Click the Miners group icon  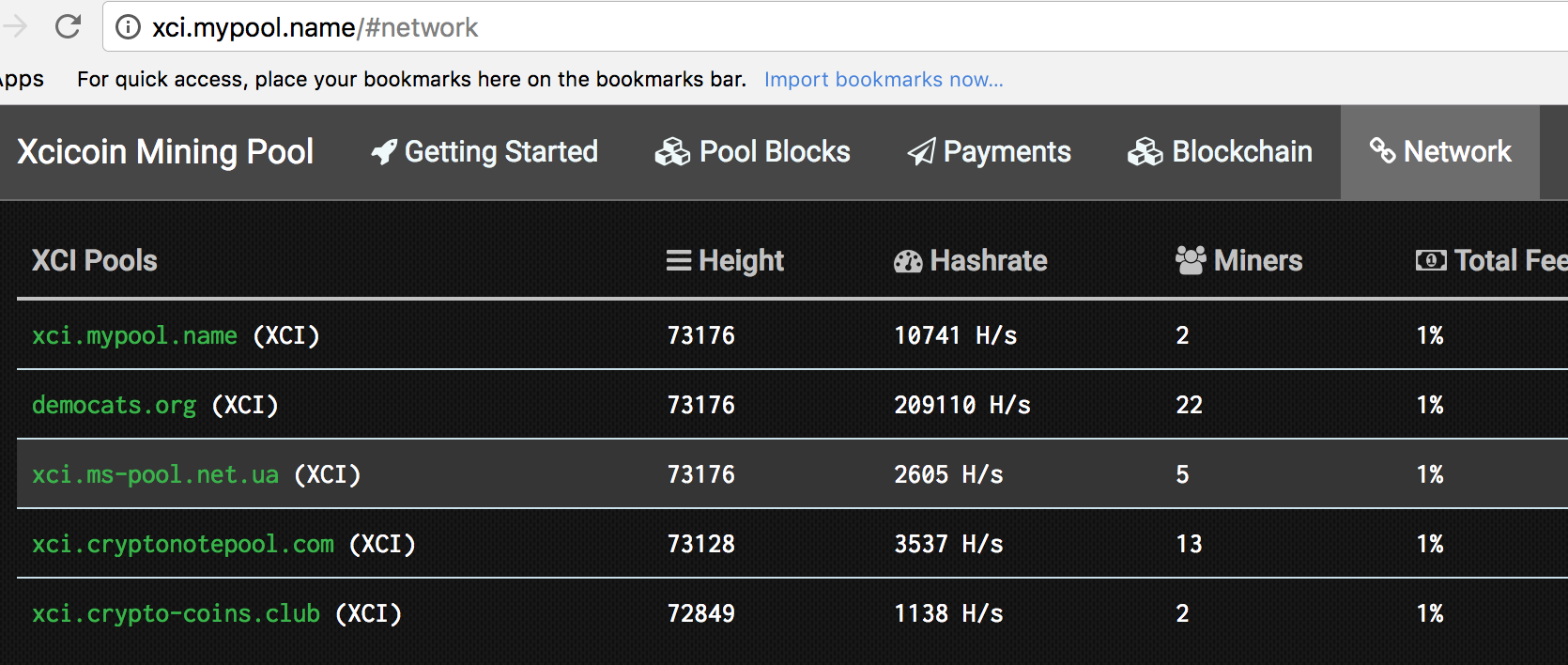coord(1191,260)
